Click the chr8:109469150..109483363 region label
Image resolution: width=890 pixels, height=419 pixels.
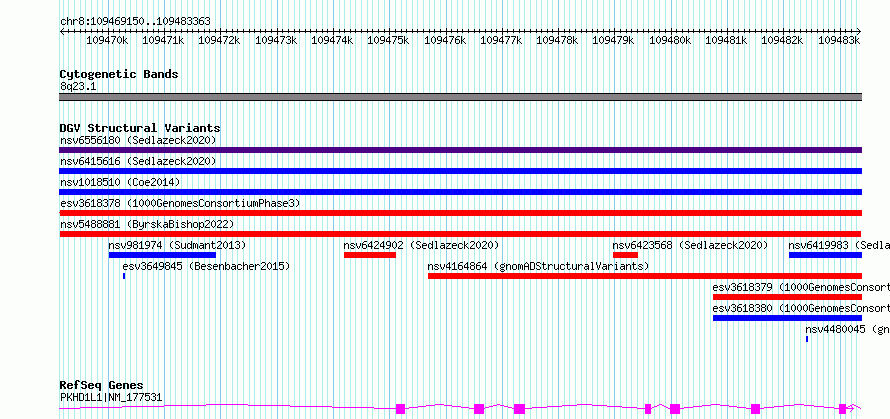pyautogui.click(x=135, y=22)
